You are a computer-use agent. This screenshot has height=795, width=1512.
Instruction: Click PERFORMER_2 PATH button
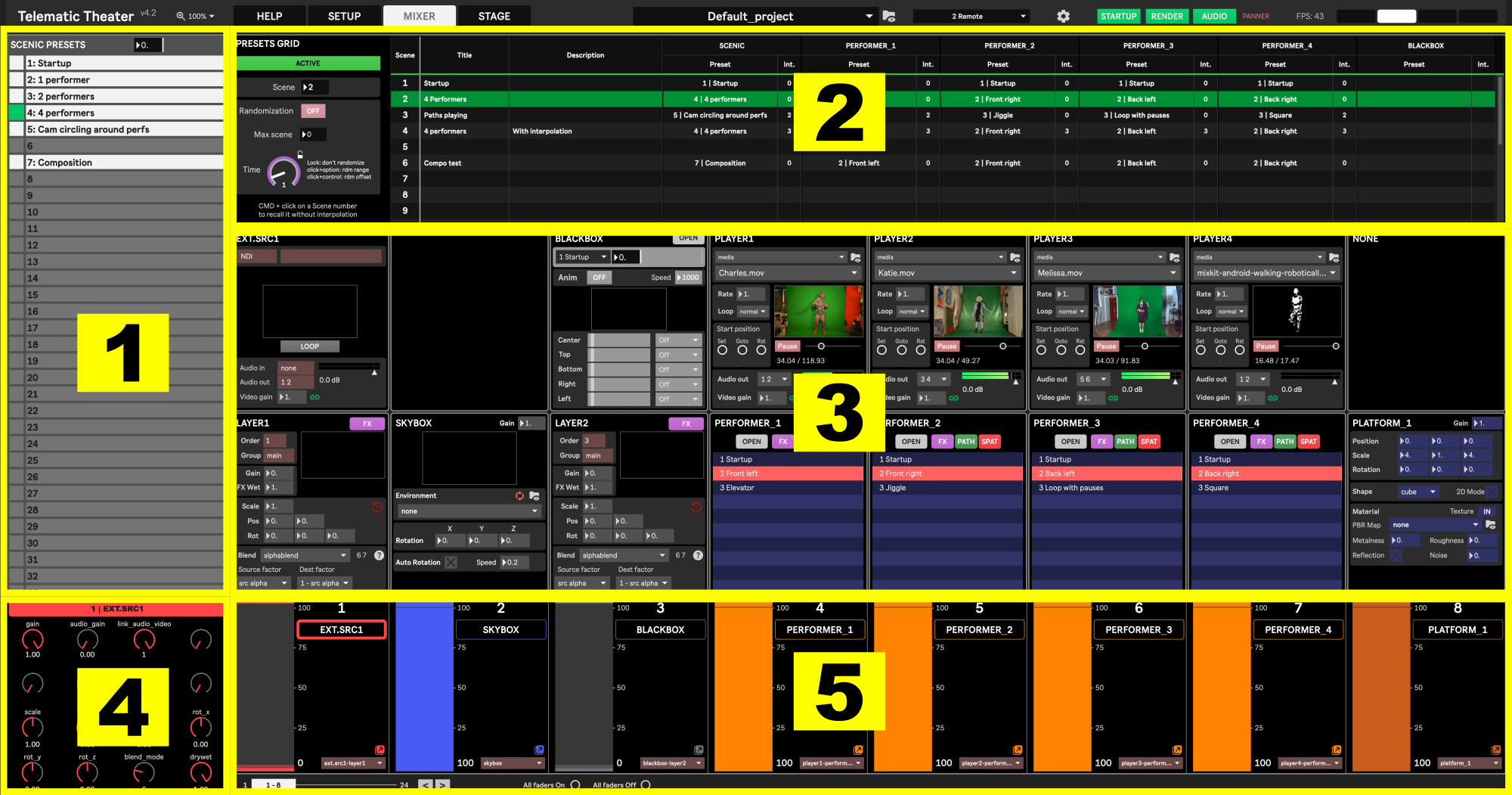tap(966, 442)
